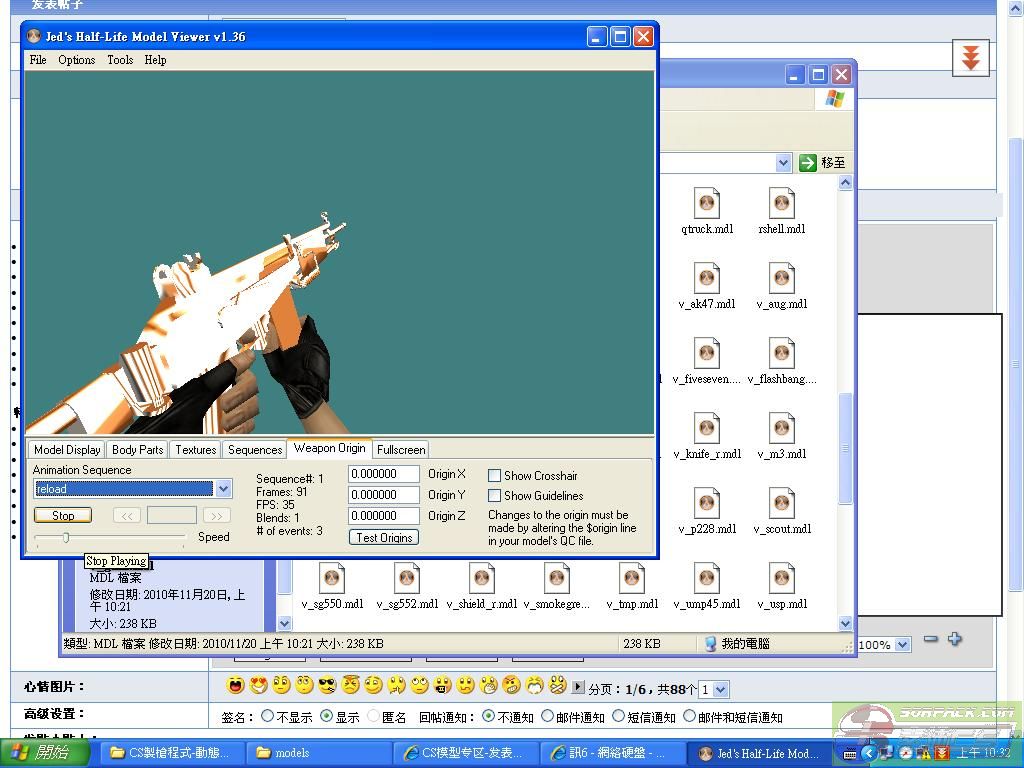The height and width of the screenshot is (768, 1024).
Task: Switch to the Textures tab
Action: point(195,450)
